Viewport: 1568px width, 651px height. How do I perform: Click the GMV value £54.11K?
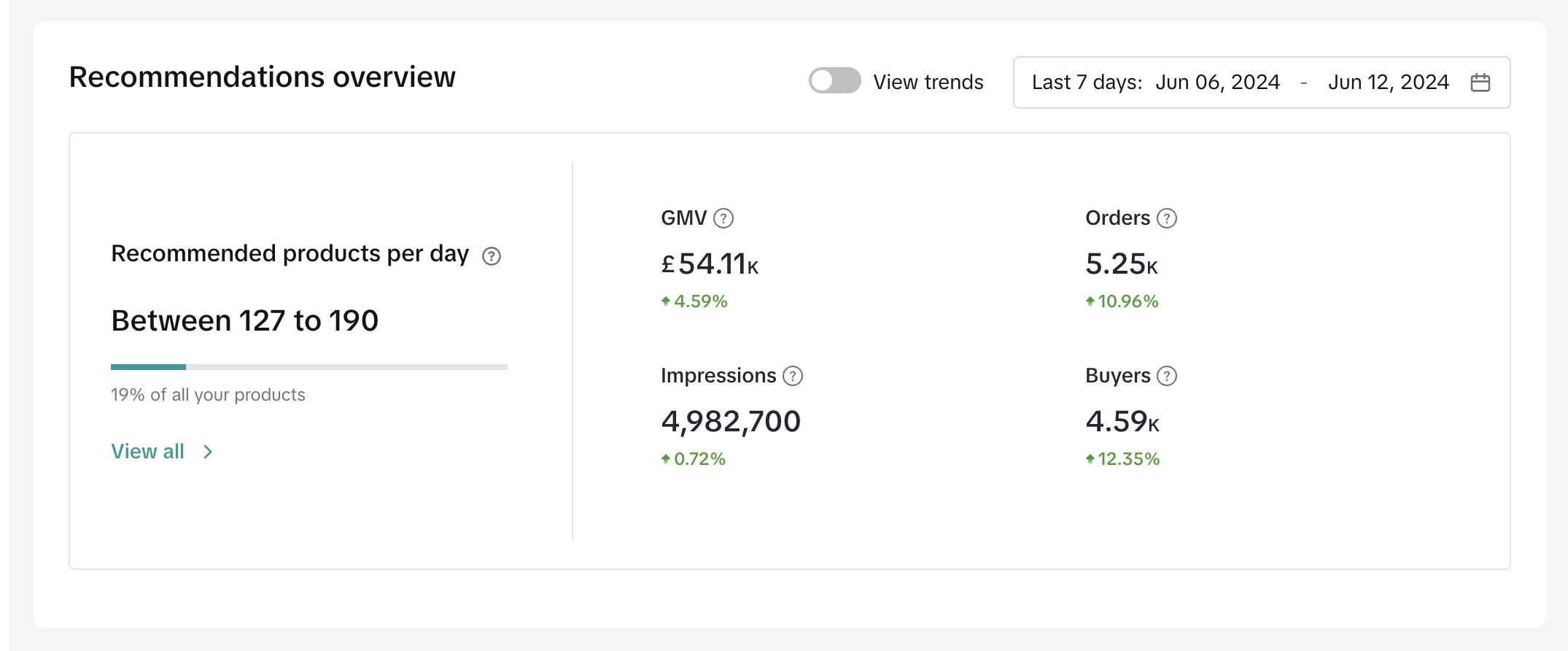point(710,264)
